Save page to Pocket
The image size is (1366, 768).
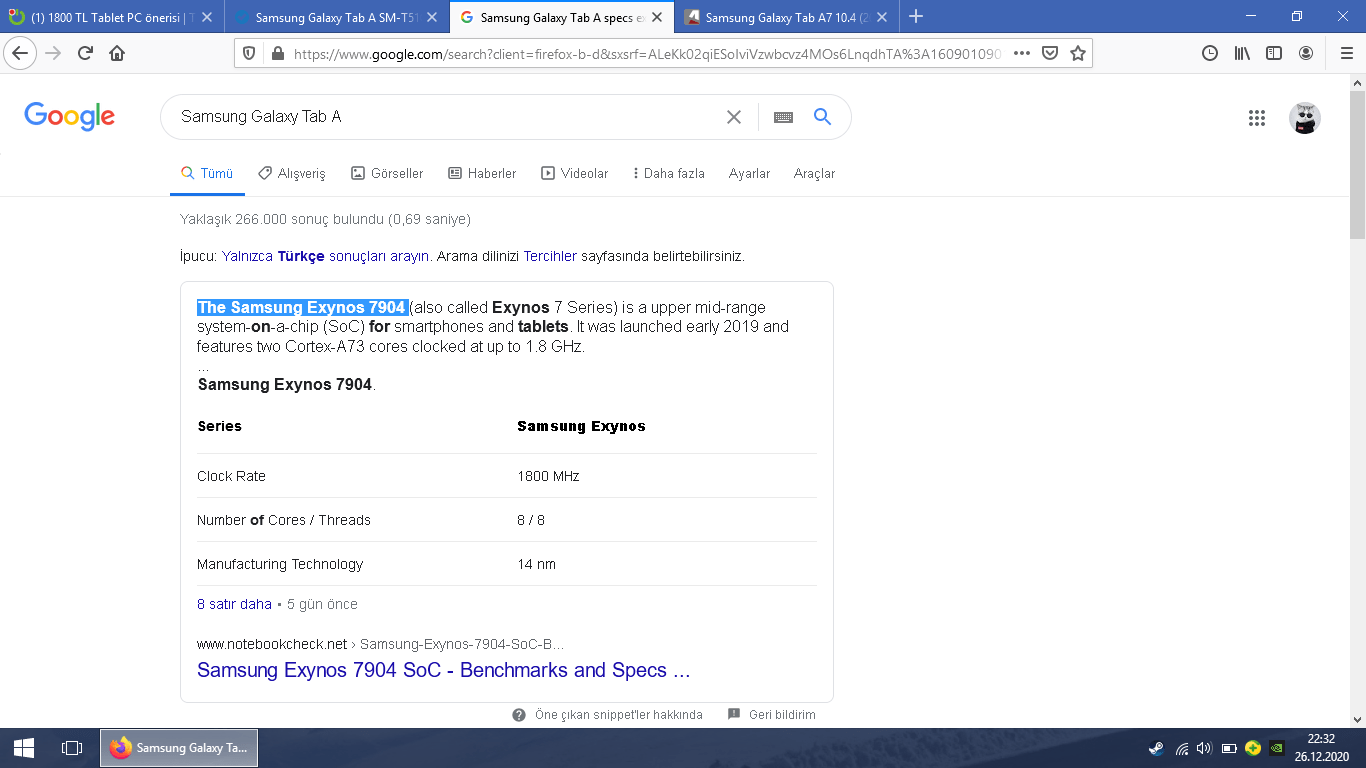coord(1050,53)
